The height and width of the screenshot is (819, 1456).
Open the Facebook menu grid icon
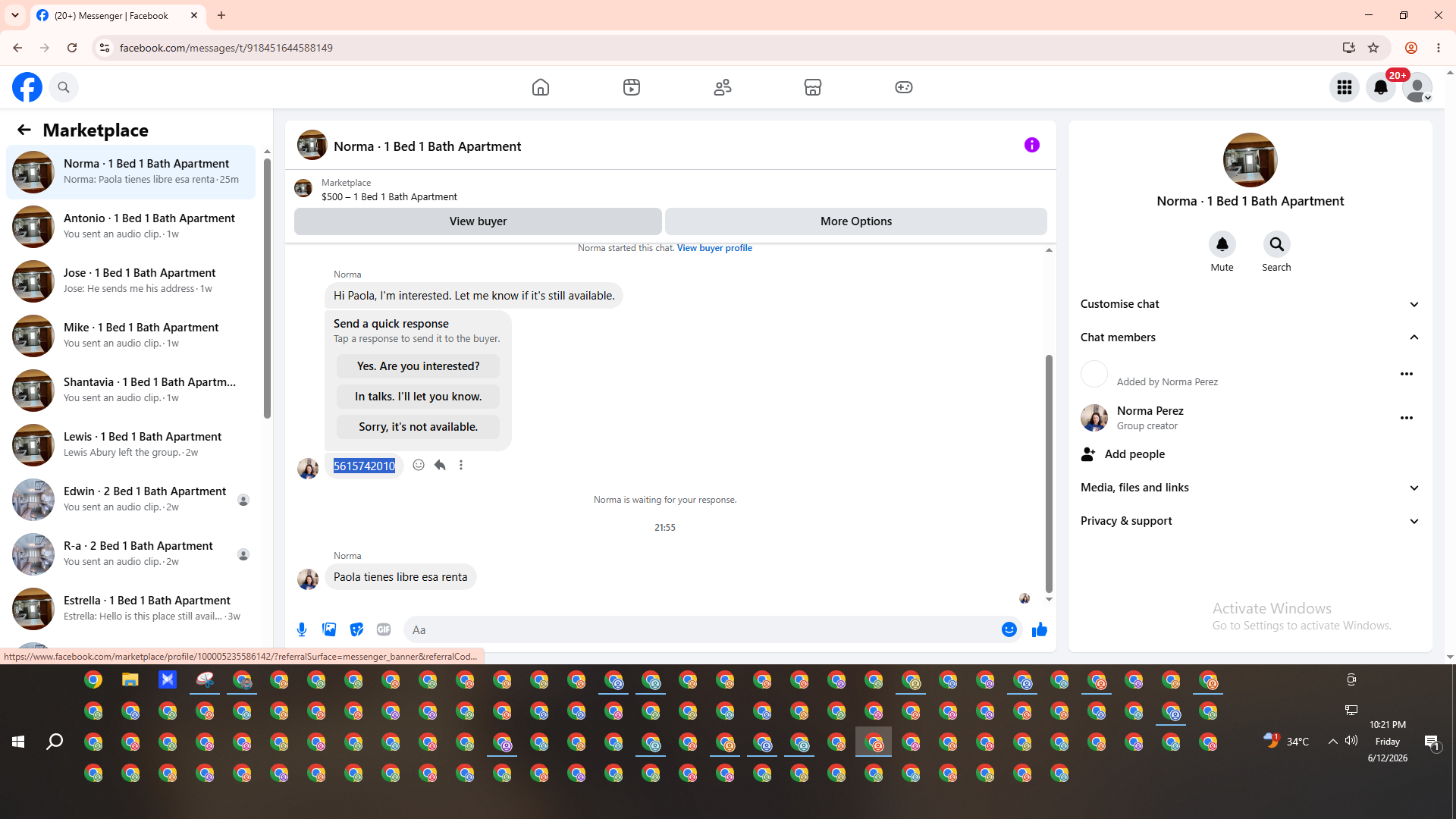pos(1345,87)
